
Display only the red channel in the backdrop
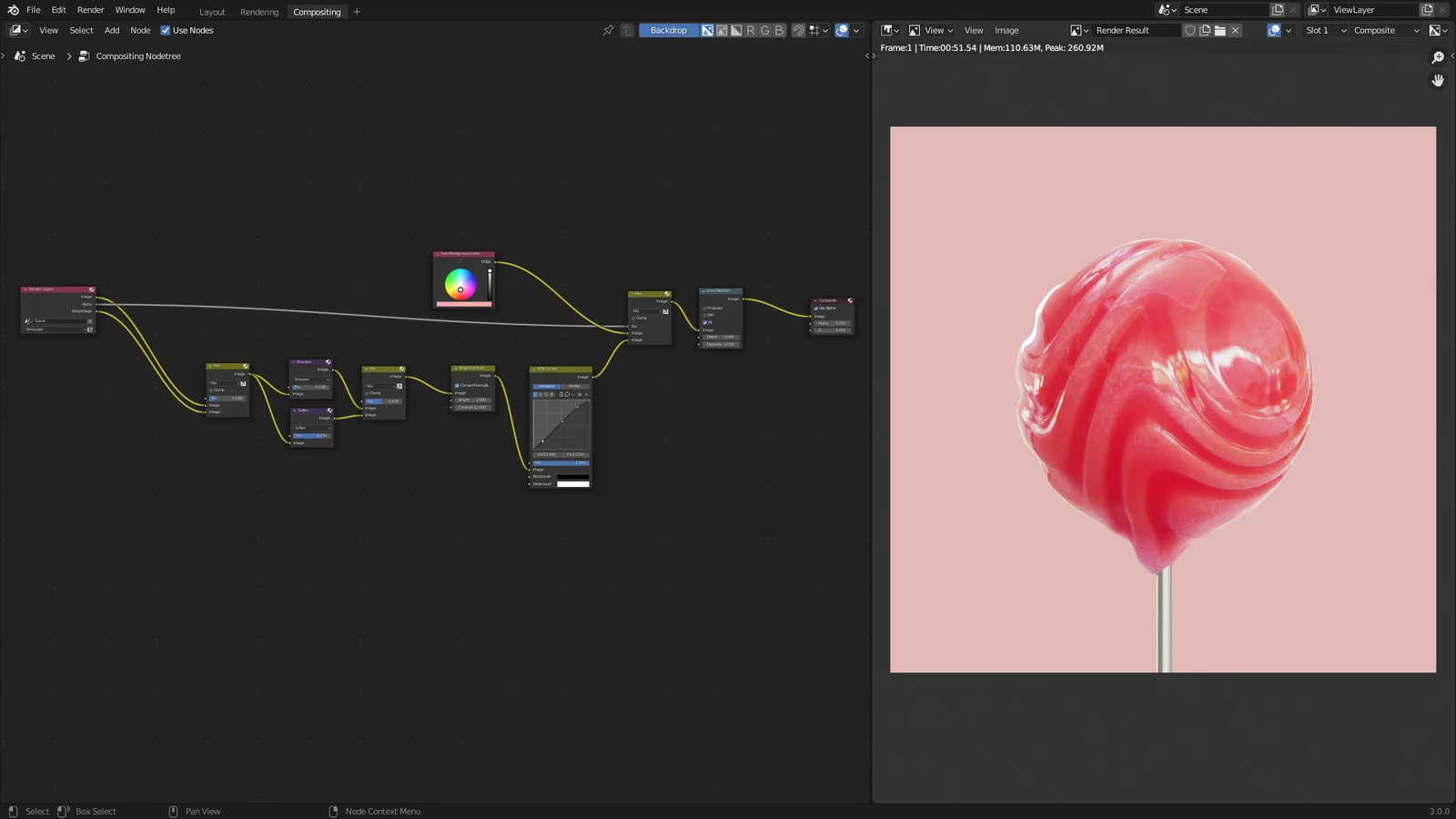750,30
